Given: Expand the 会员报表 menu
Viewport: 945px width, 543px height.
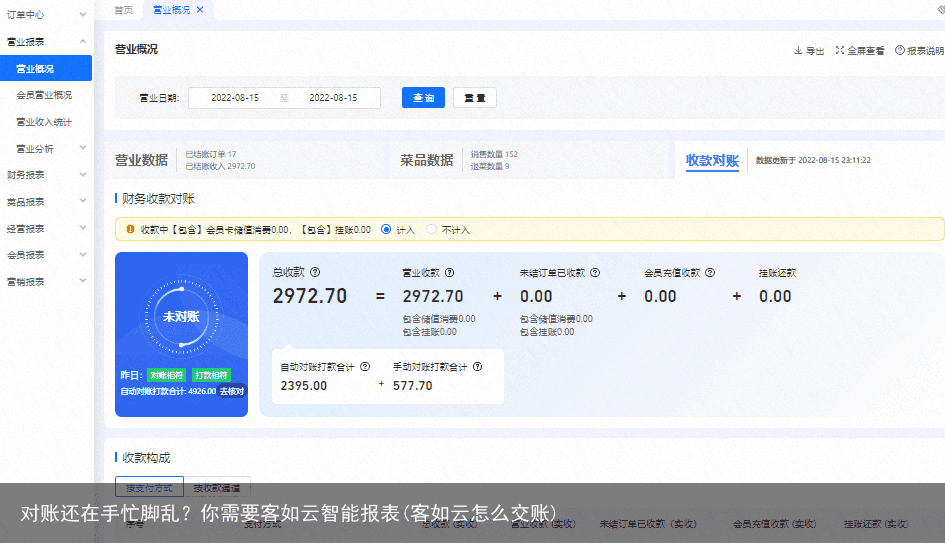Looking at the screenshot, I should (83, 255).
